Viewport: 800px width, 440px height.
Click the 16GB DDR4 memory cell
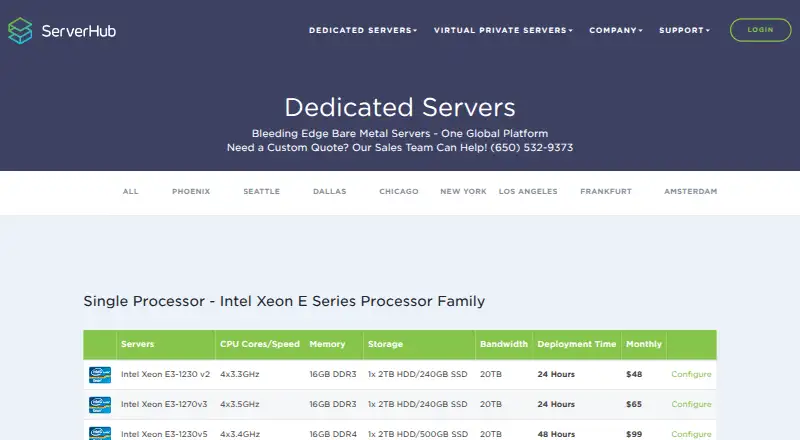333,434
